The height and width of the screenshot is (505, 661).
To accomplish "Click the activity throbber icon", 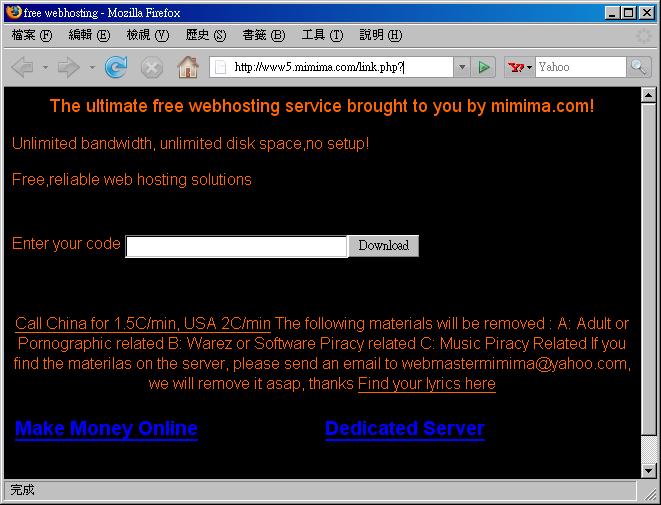I will pos(644,36).
